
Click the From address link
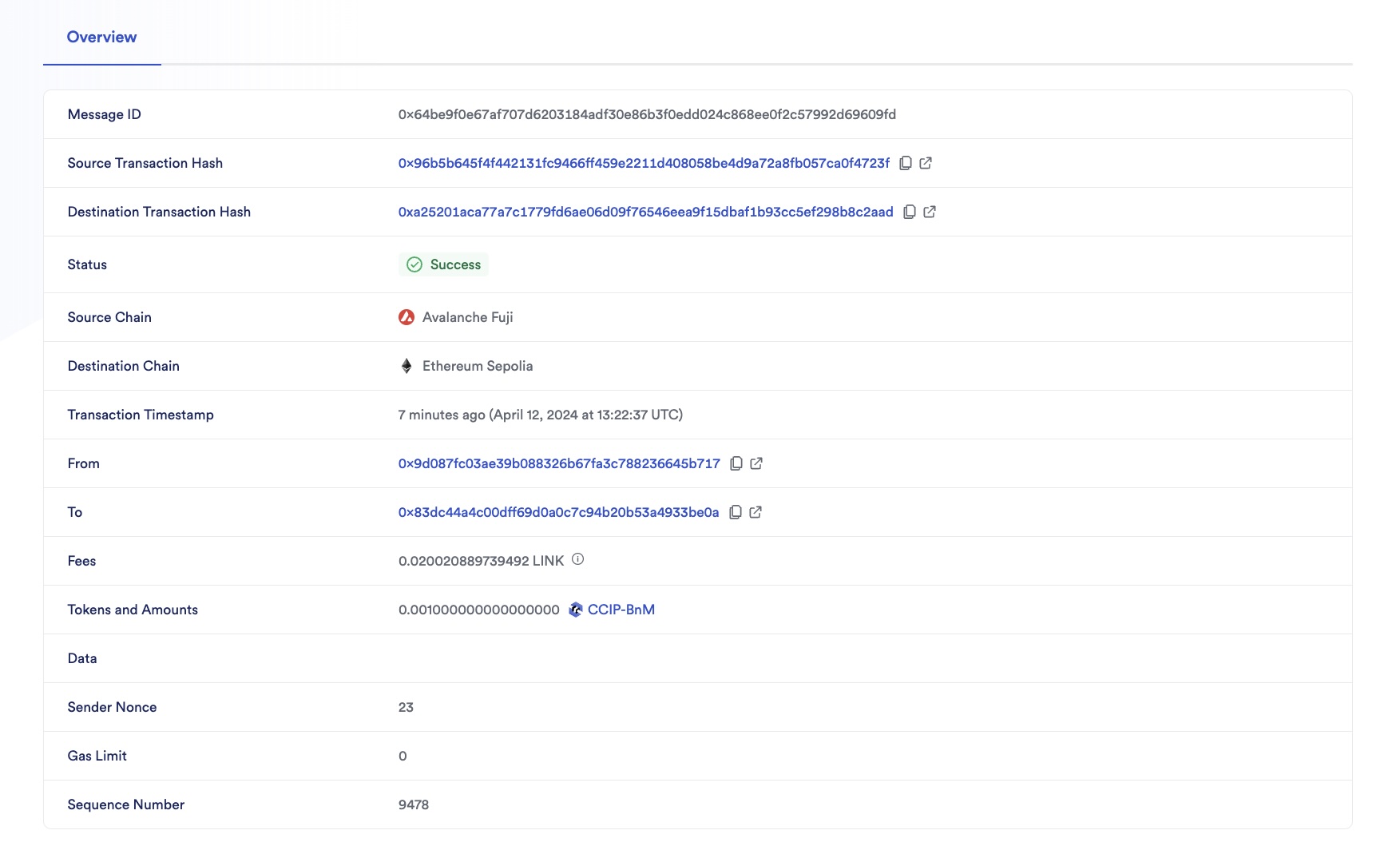click(x=558, y=463)
